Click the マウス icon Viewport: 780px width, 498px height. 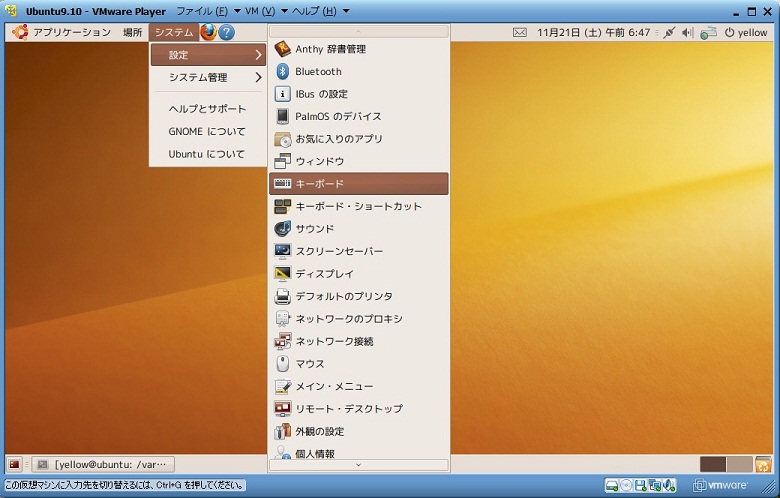click(x=283, y=364)
